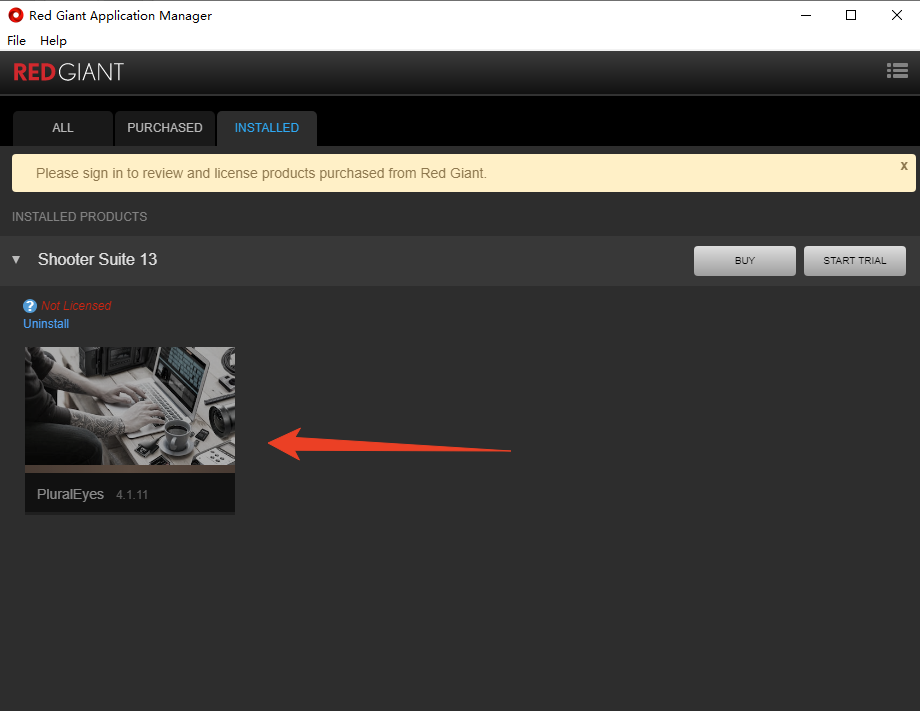The width and height of the screenshot is (920, 711).
Task: Click the Not Licensed status text
Action: pos(76,306)
